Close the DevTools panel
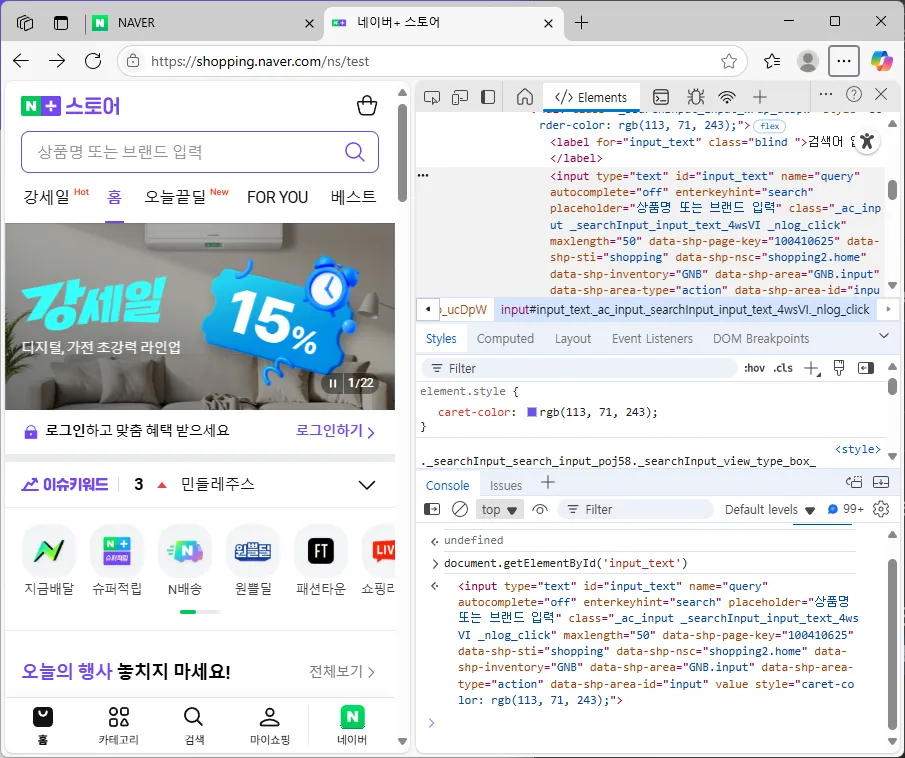The image size is (905, 758). [x=881, y=94]
